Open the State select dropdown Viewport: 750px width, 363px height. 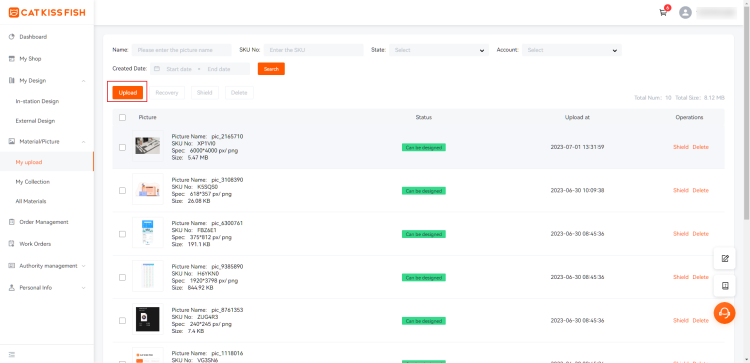(x=439, y=50)
